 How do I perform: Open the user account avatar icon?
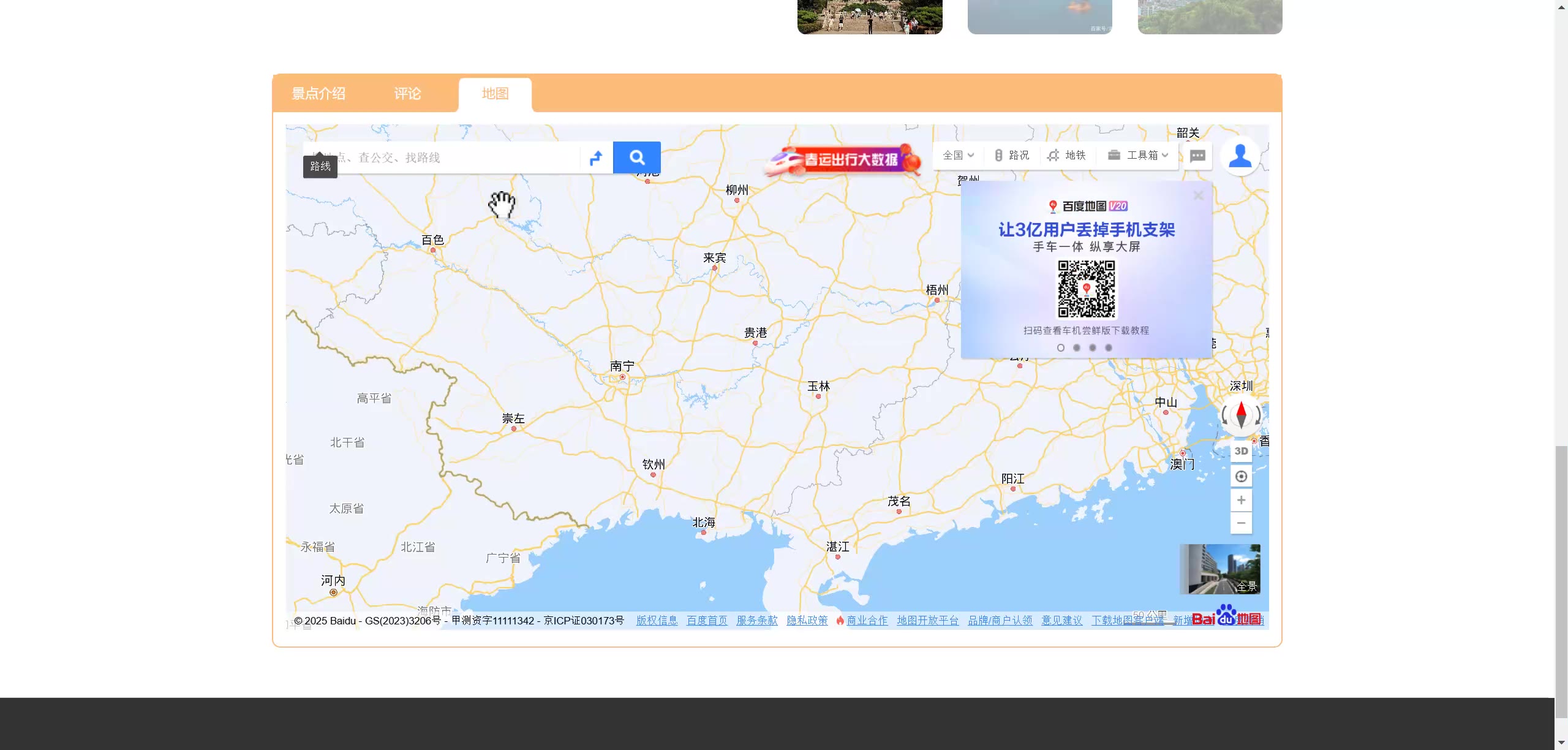1240,156
